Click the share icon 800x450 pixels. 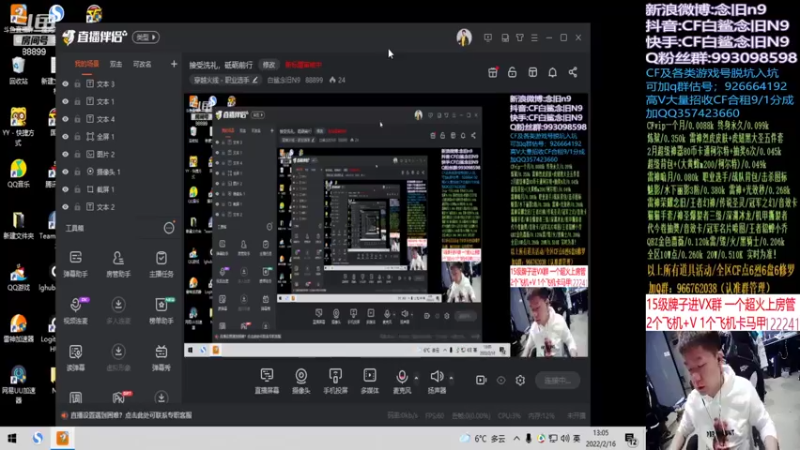(x=573, y=72)
